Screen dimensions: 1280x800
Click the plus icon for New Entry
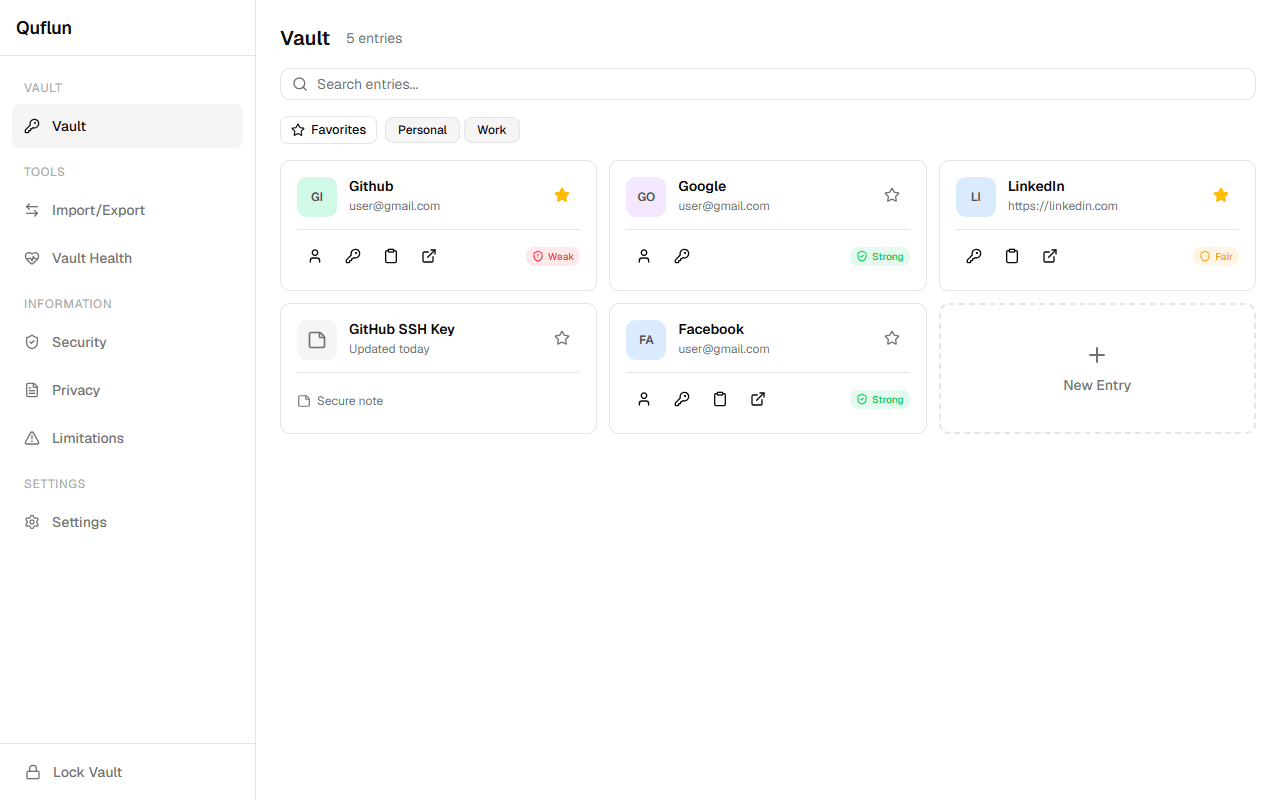(x=1097, y=355)
